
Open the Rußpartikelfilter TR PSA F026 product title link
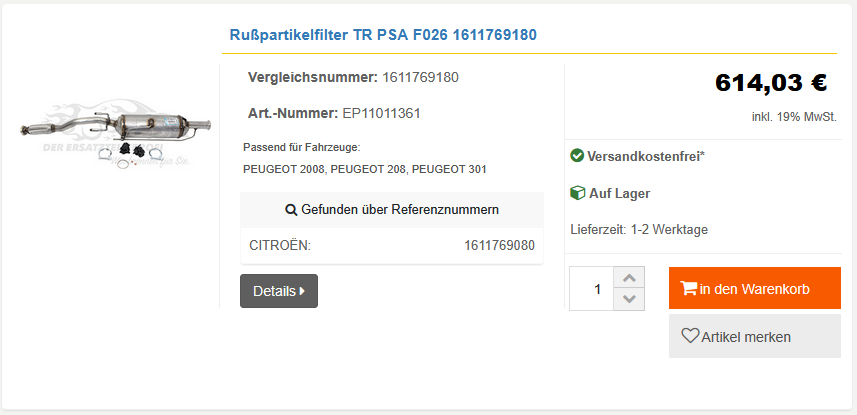[x=383, y=35]
